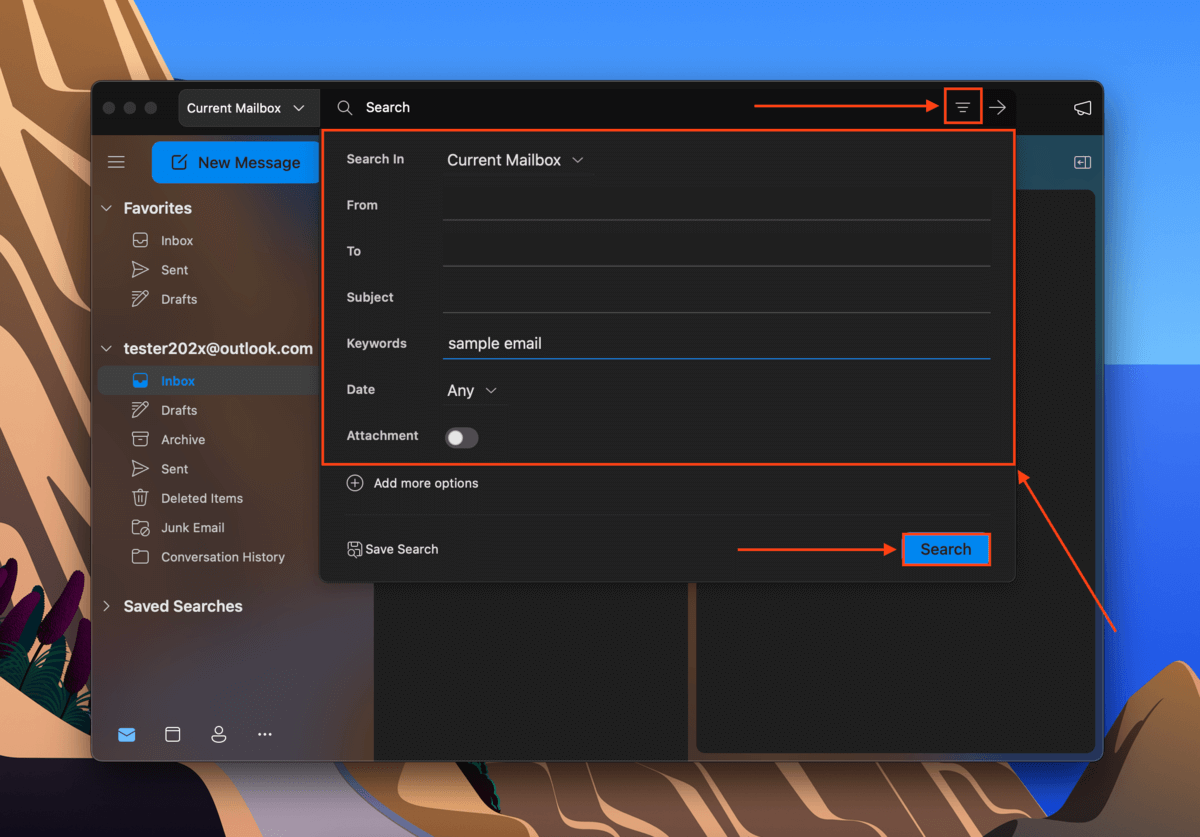Collapse the Favorites section
1200x837 pixels.
[106, 208]
